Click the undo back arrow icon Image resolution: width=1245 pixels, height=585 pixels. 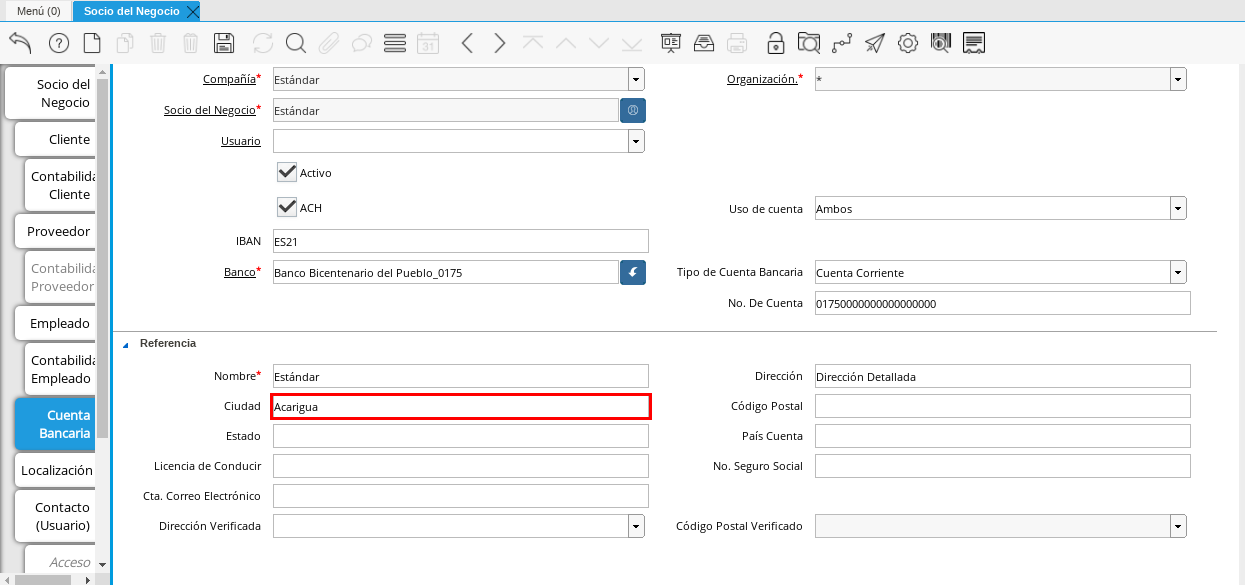click(x=20, y=43)
